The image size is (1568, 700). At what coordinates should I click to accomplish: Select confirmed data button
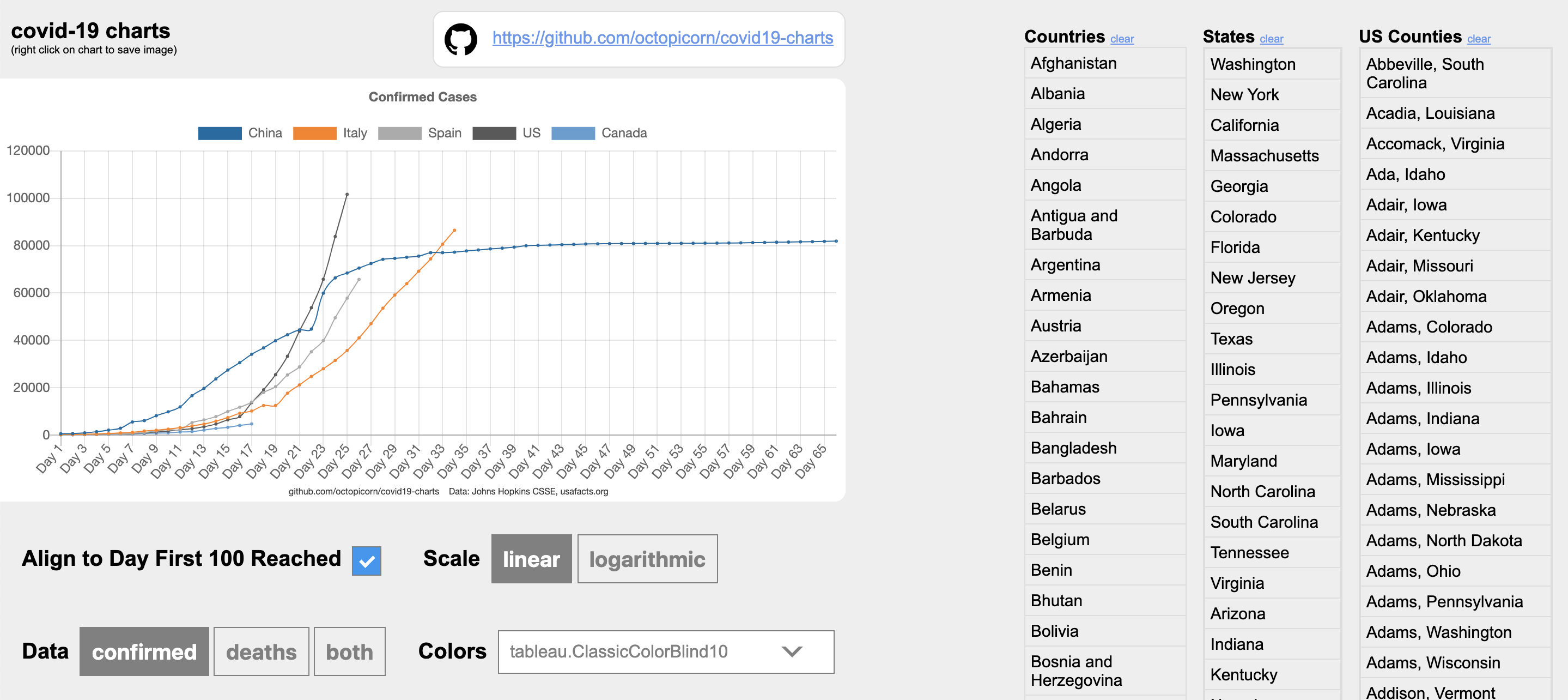(x=144, y=651)
